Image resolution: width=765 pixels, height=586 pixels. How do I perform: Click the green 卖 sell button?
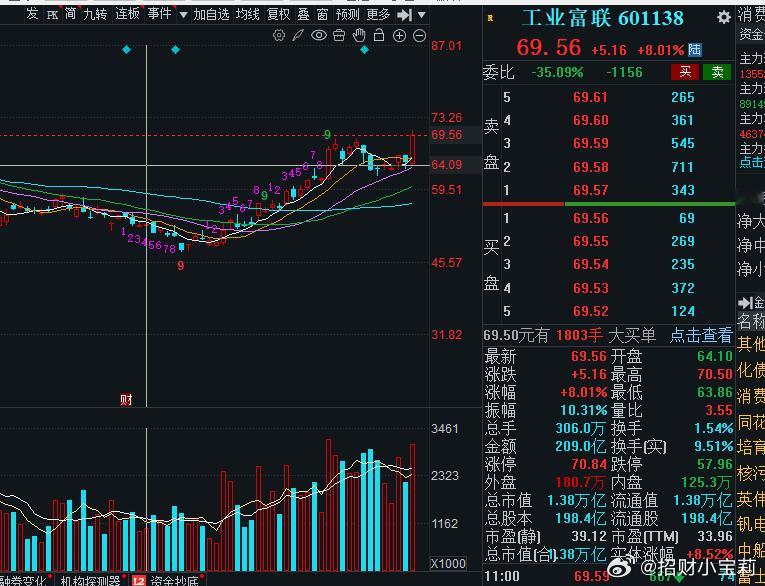(717, 72)
